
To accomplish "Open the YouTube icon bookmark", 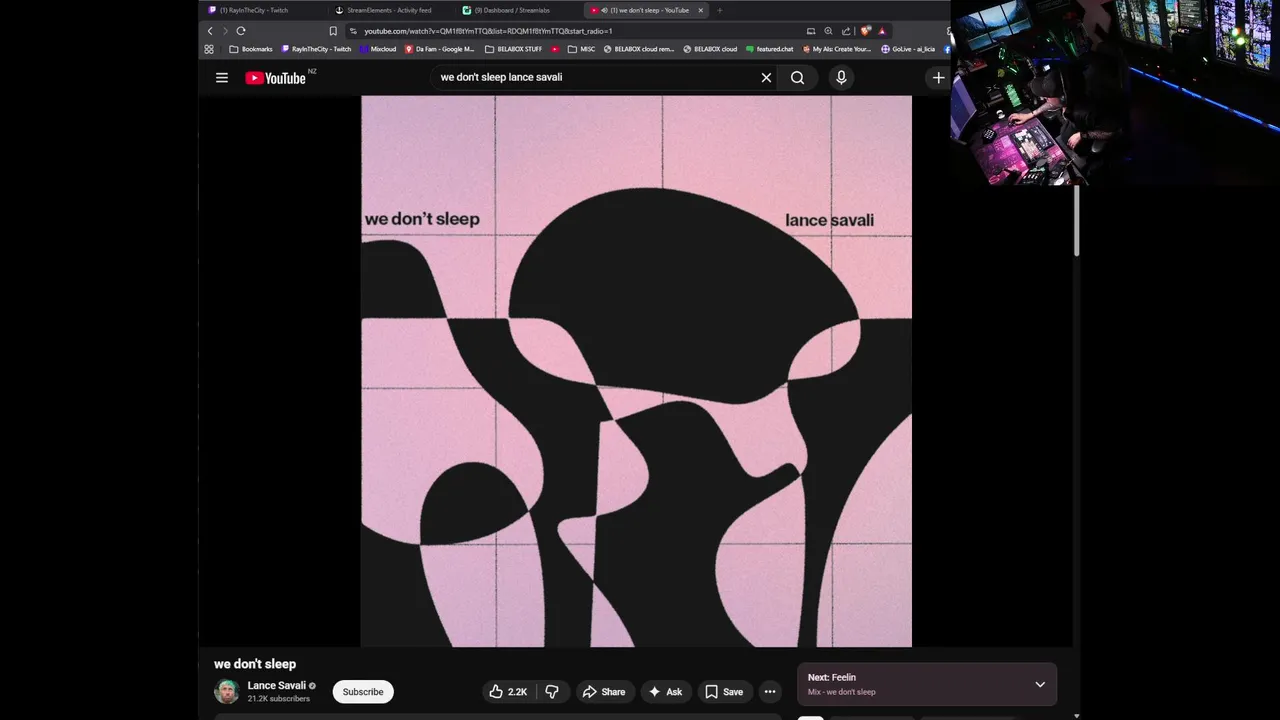I will [x=556, y=49].
